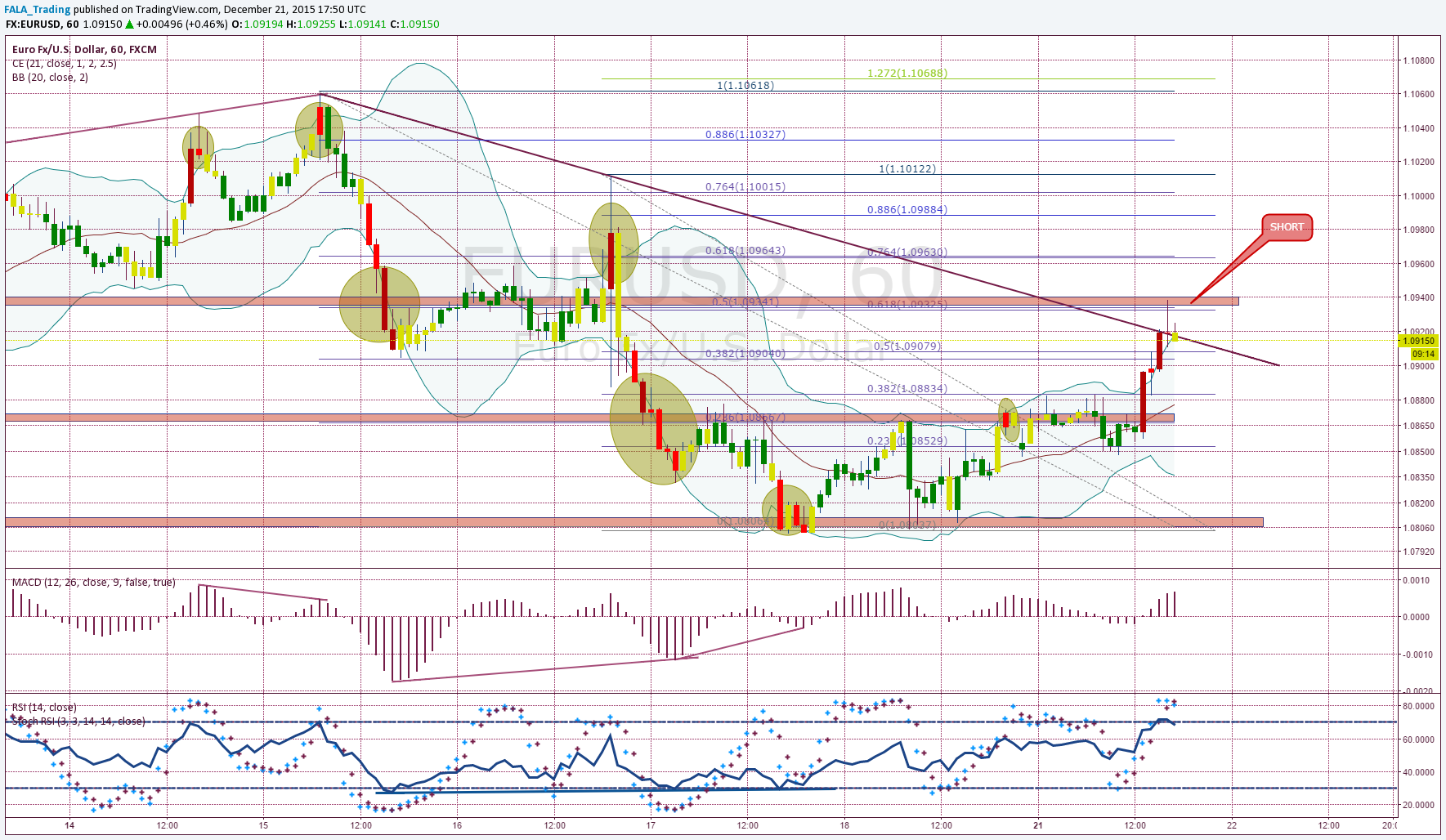Click the RSI (14, close) pane label
The image size is (1446, 840).
[44, 707]
